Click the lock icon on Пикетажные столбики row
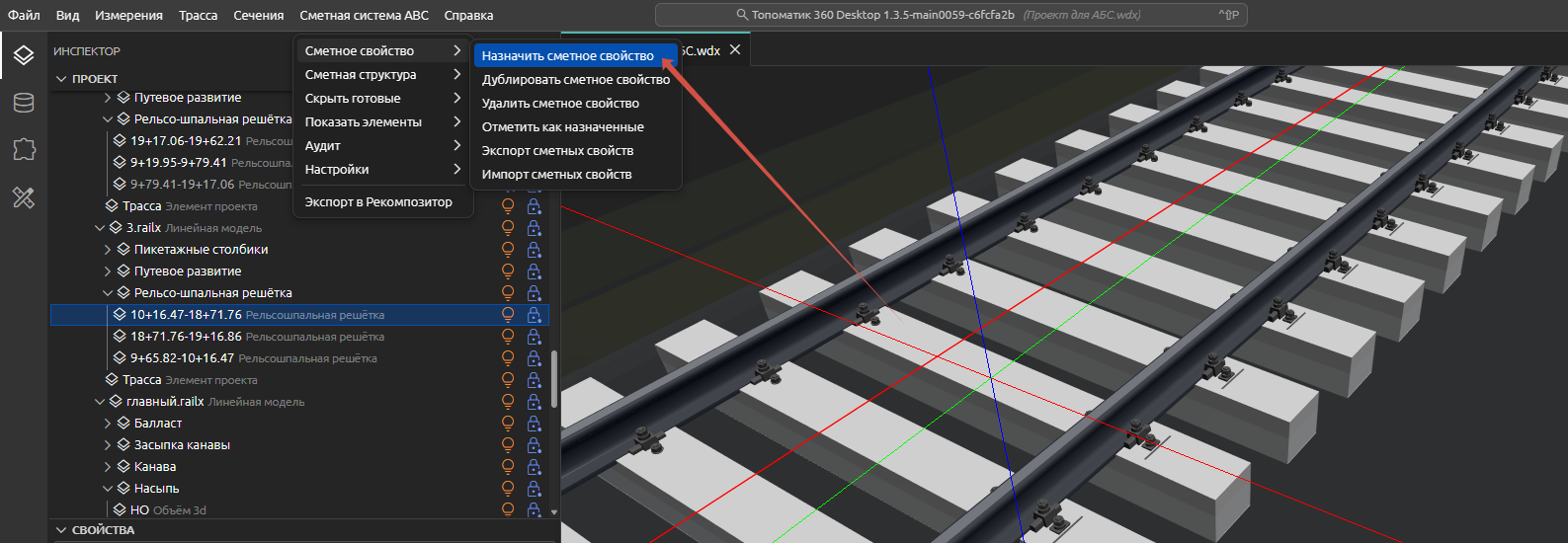The width and height of the screenshot is (1568, 543). click(534, 250)
